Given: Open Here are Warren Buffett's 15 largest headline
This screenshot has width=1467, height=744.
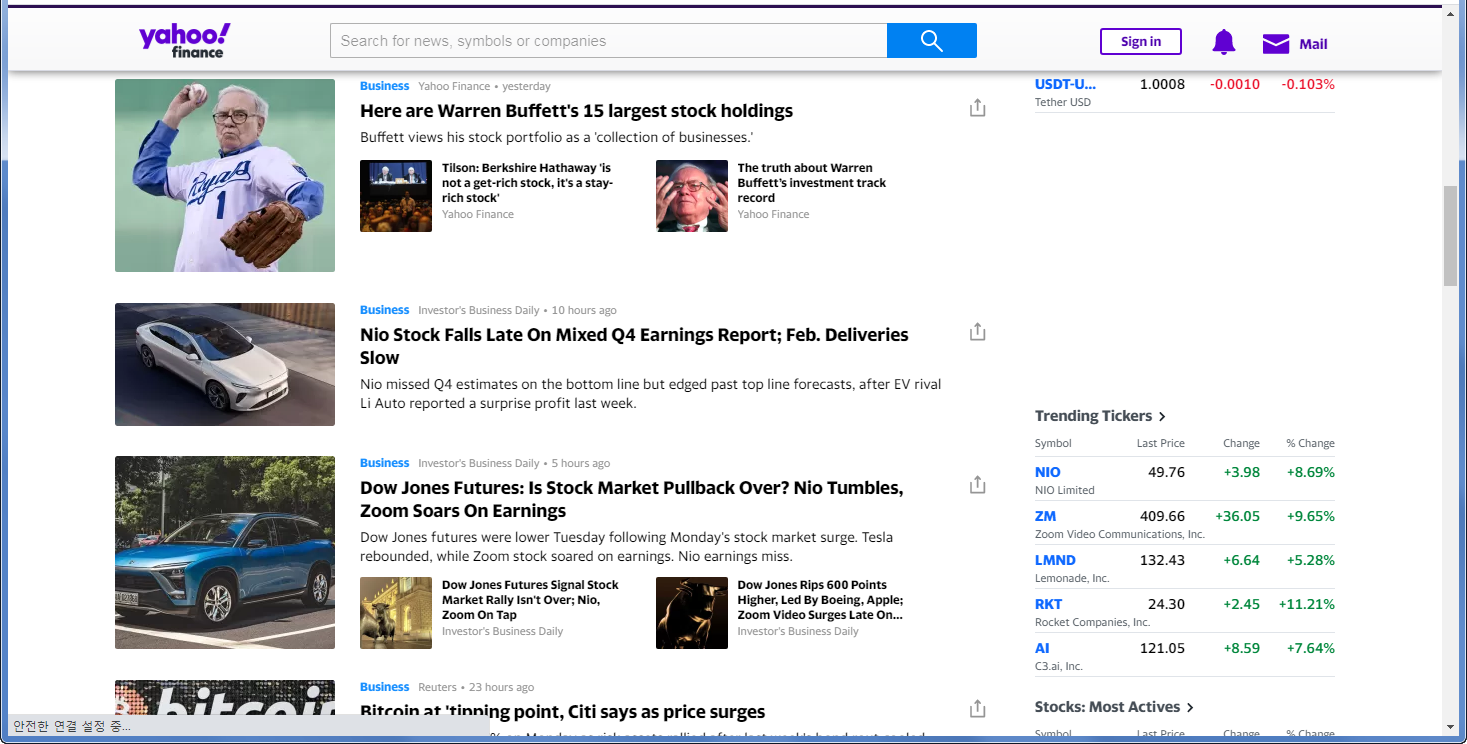Looking at the screenshot, I should [x=576, y=111].
